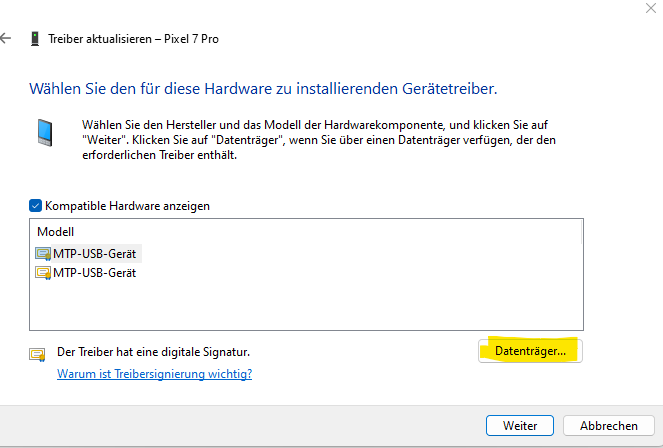Uncheck the Kompatible Hardware anzeigen checkbox

point(37,205)
